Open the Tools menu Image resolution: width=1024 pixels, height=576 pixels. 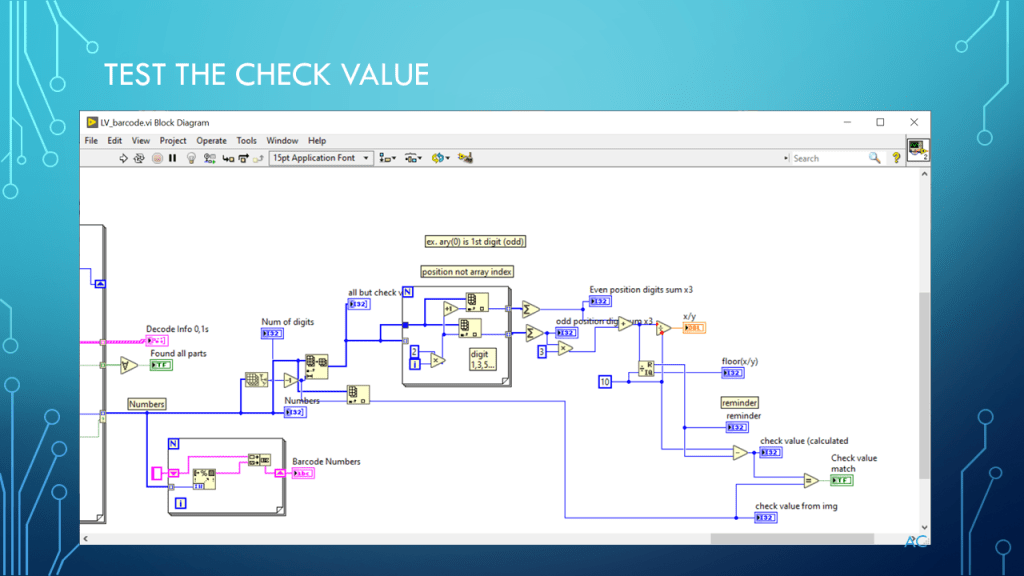point(246,141)
